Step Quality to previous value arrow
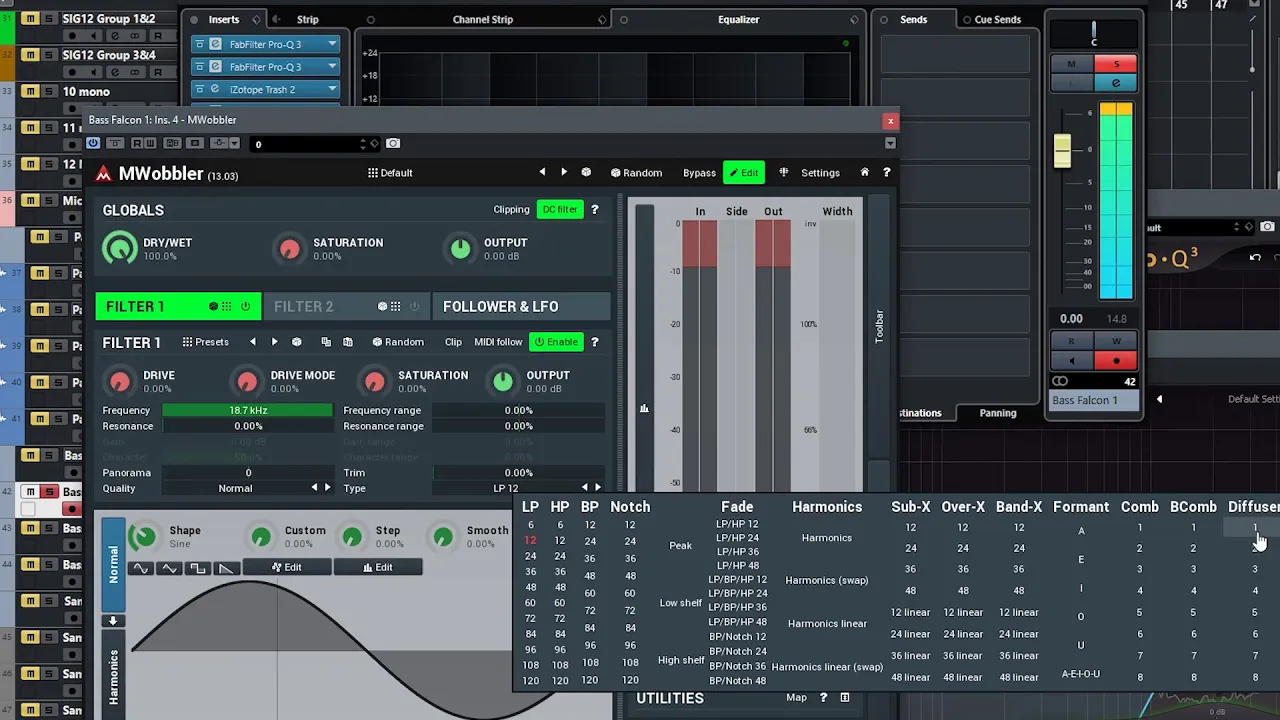The width and height of the screenshot is (1280, 720). [x=314, y=488]
